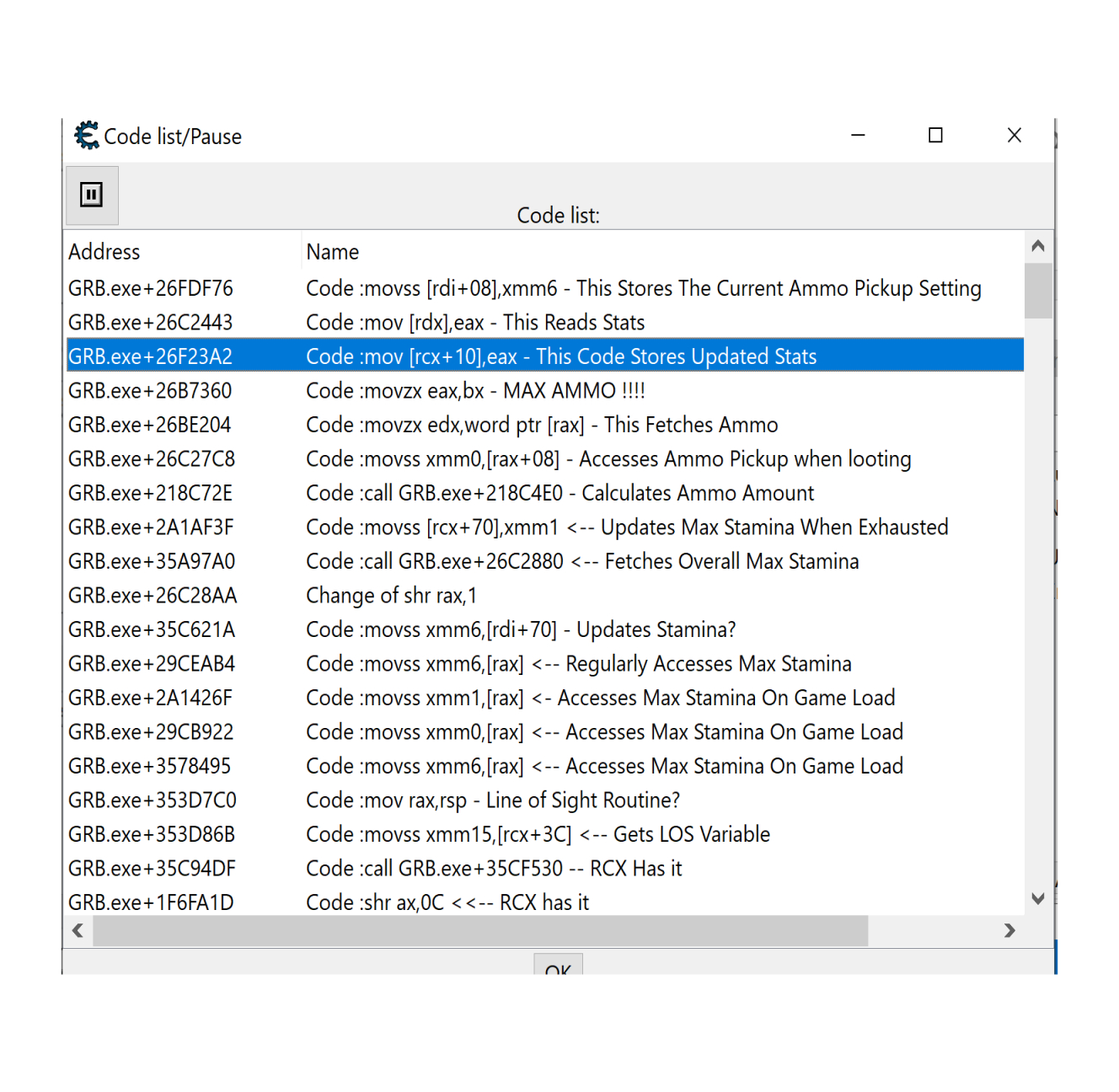Image resolution: width=1119 pixels, height=1092 pixels.
Task: Select the highlighted 'Stores Updated Stats' entry
Action: click(561, 356)
